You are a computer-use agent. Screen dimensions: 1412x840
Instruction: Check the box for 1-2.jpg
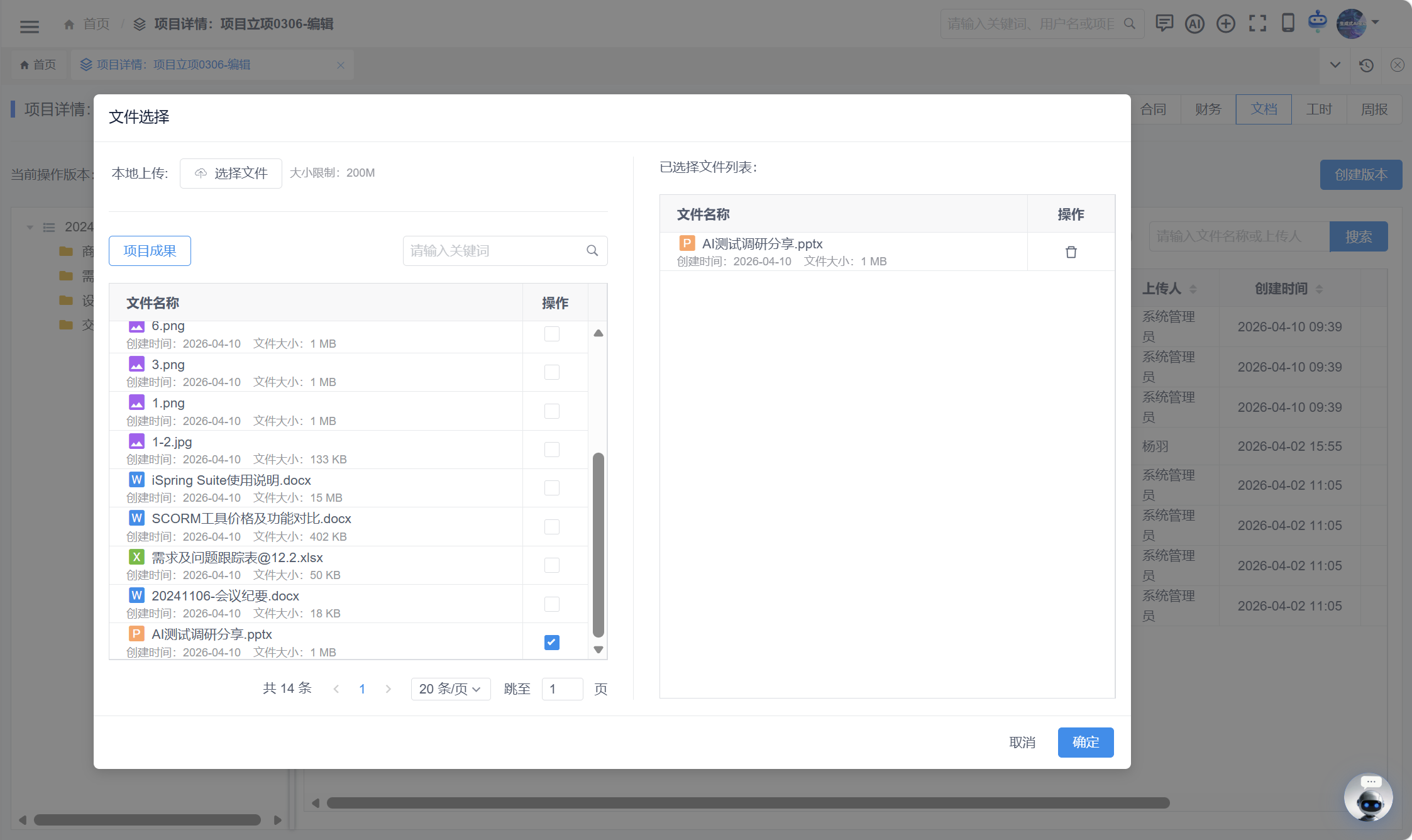551,450
